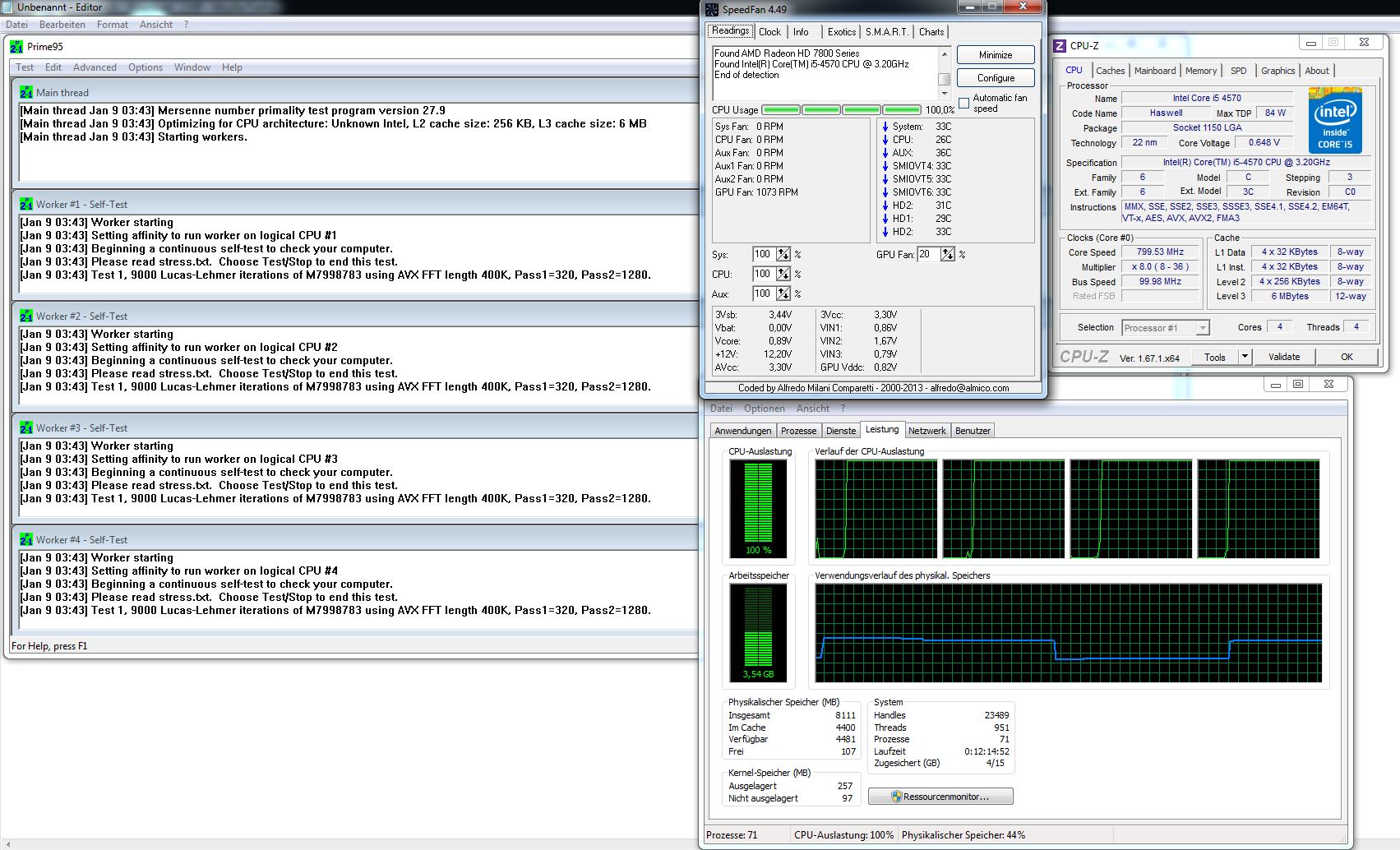This screenshot has width=1400, height=850.
Task: Click the arrow icon beside HD1 temperature
Action: (x=885, y=219)
